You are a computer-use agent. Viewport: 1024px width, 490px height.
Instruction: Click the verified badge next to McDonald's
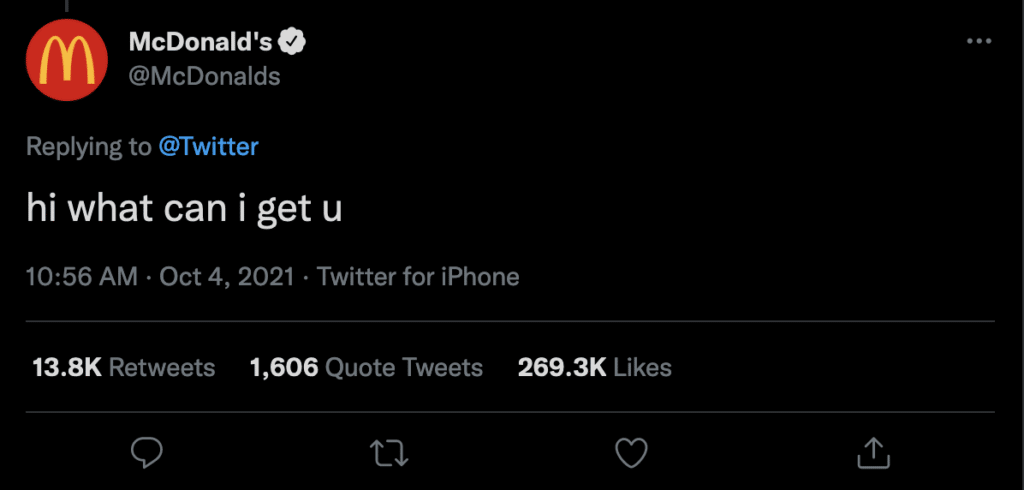[292, 42]
